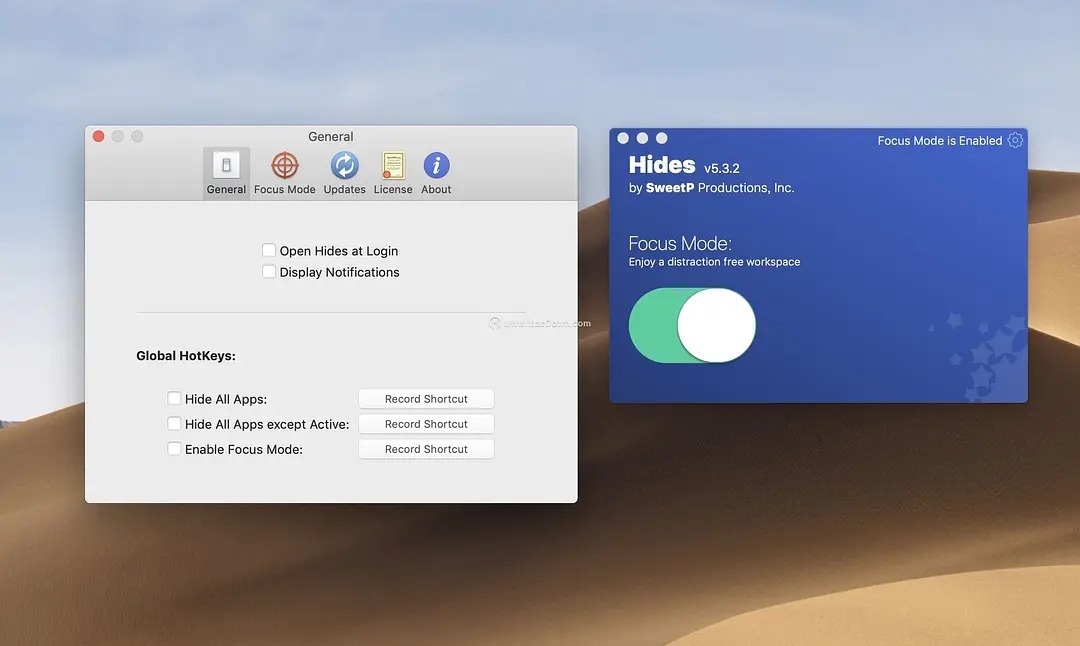Tick the Display Notifications checkbox
The image size is (1080, 646).
click(269, 271)
